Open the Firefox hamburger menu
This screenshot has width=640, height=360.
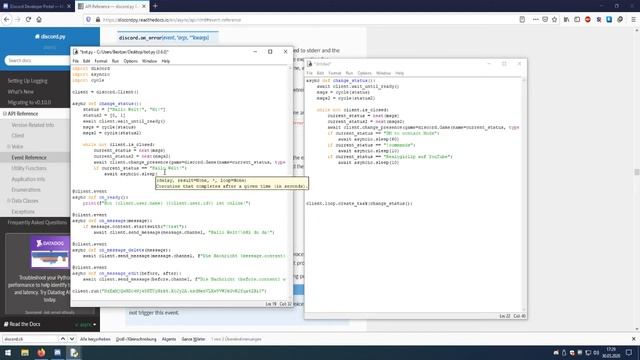click(x=633, y=20)
